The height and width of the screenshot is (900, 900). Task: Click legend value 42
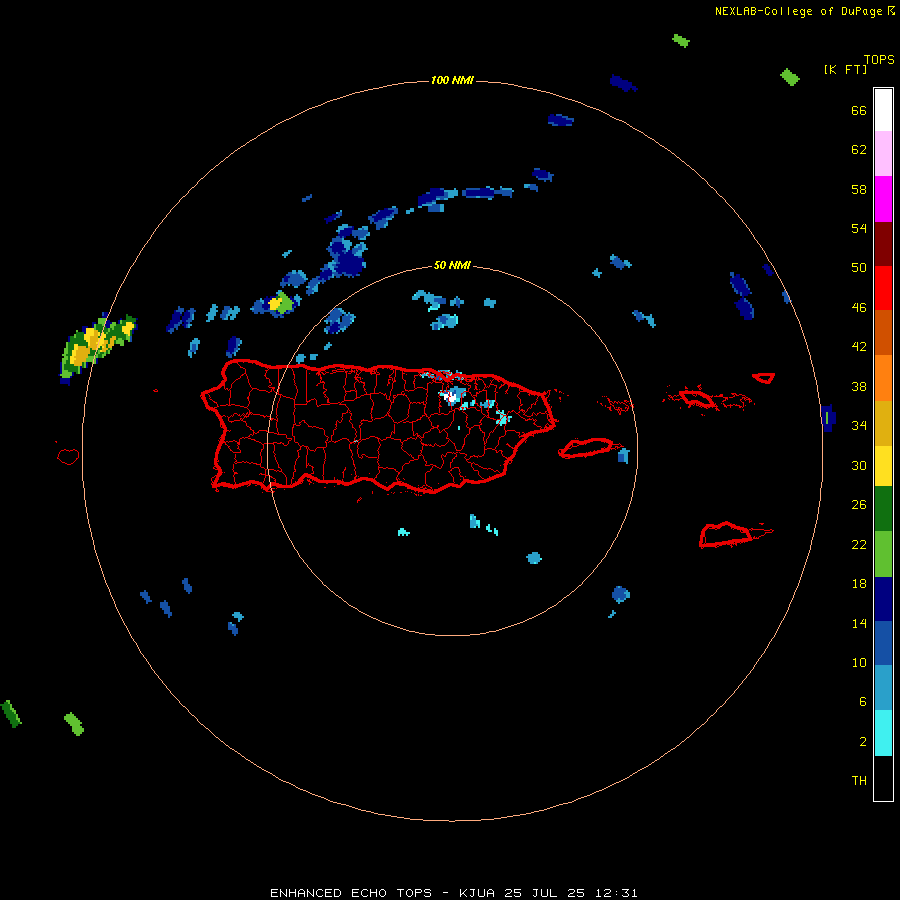pyautogui.click(x=859, y=347)
